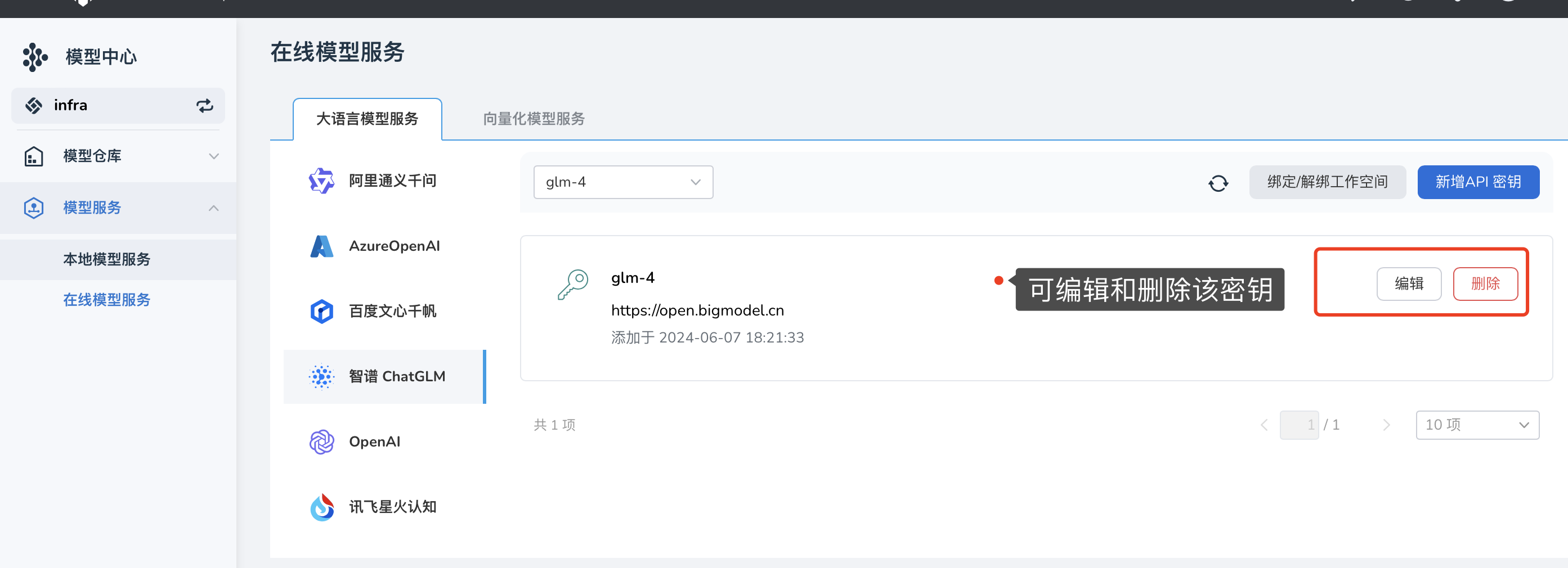Click the 在线模型服务 page heading

click(337, 52)
